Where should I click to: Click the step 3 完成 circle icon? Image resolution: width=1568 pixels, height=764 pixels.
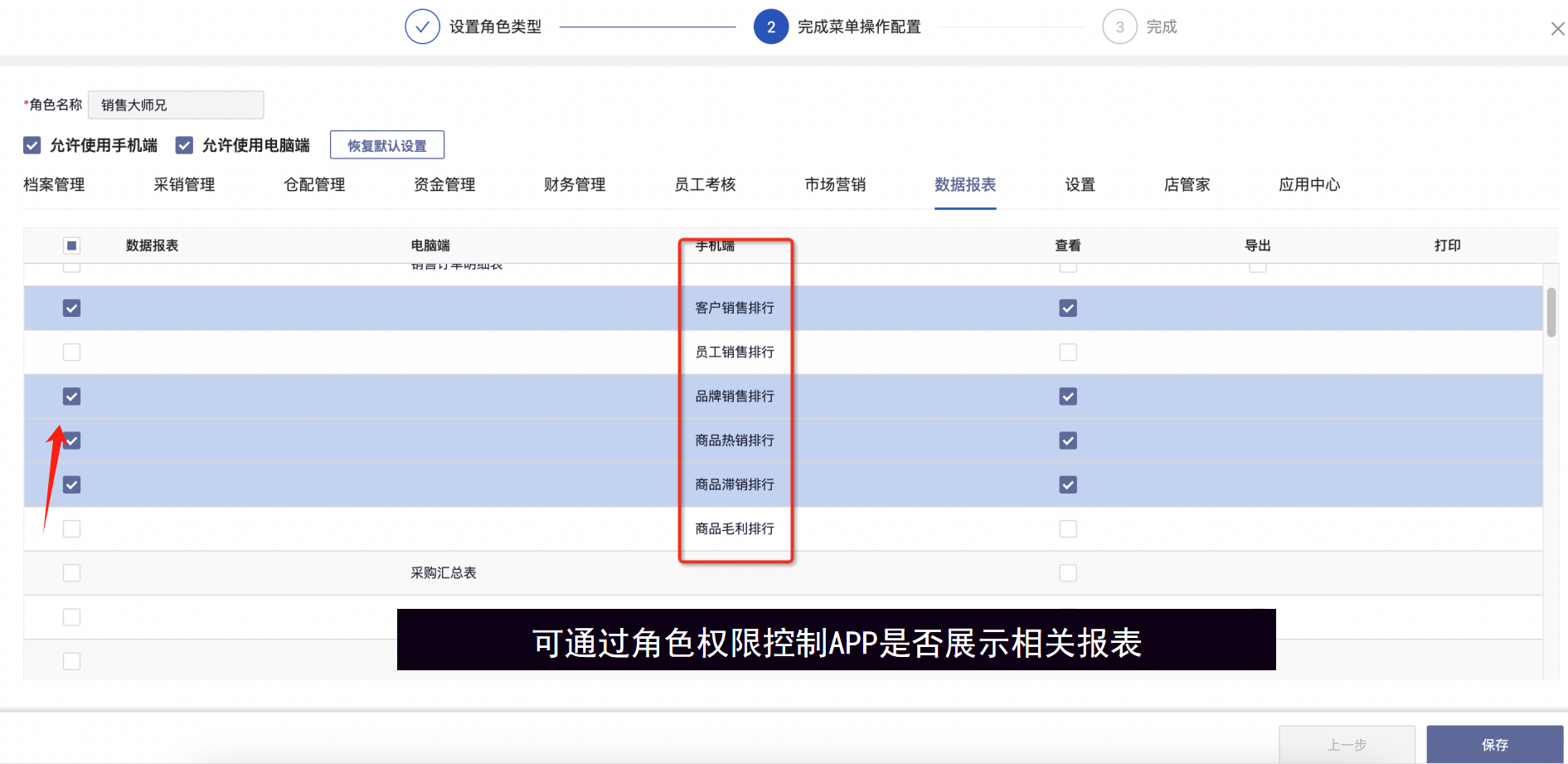coord(1119,27)
